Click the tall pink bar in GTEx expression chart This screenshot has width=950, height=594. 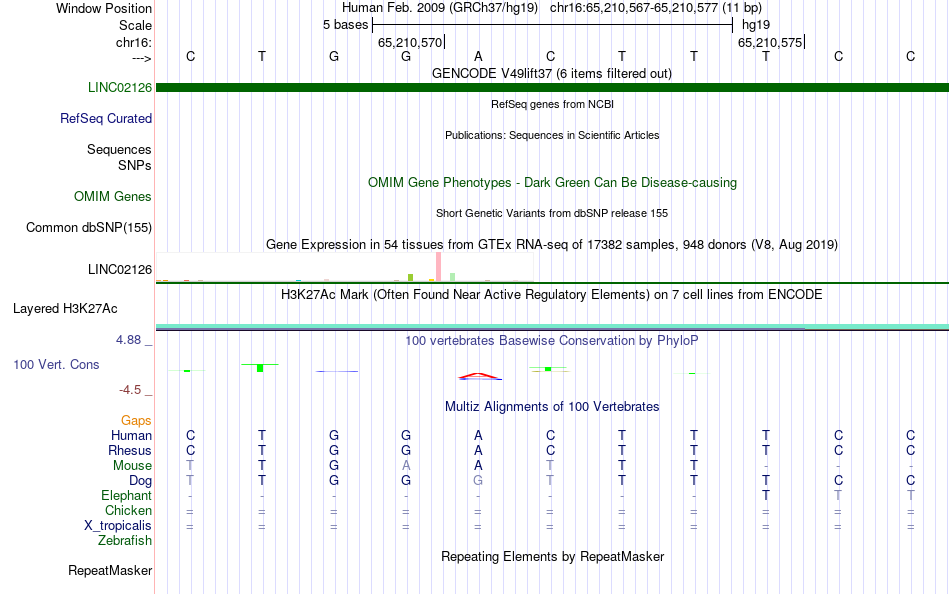(438, 267)
